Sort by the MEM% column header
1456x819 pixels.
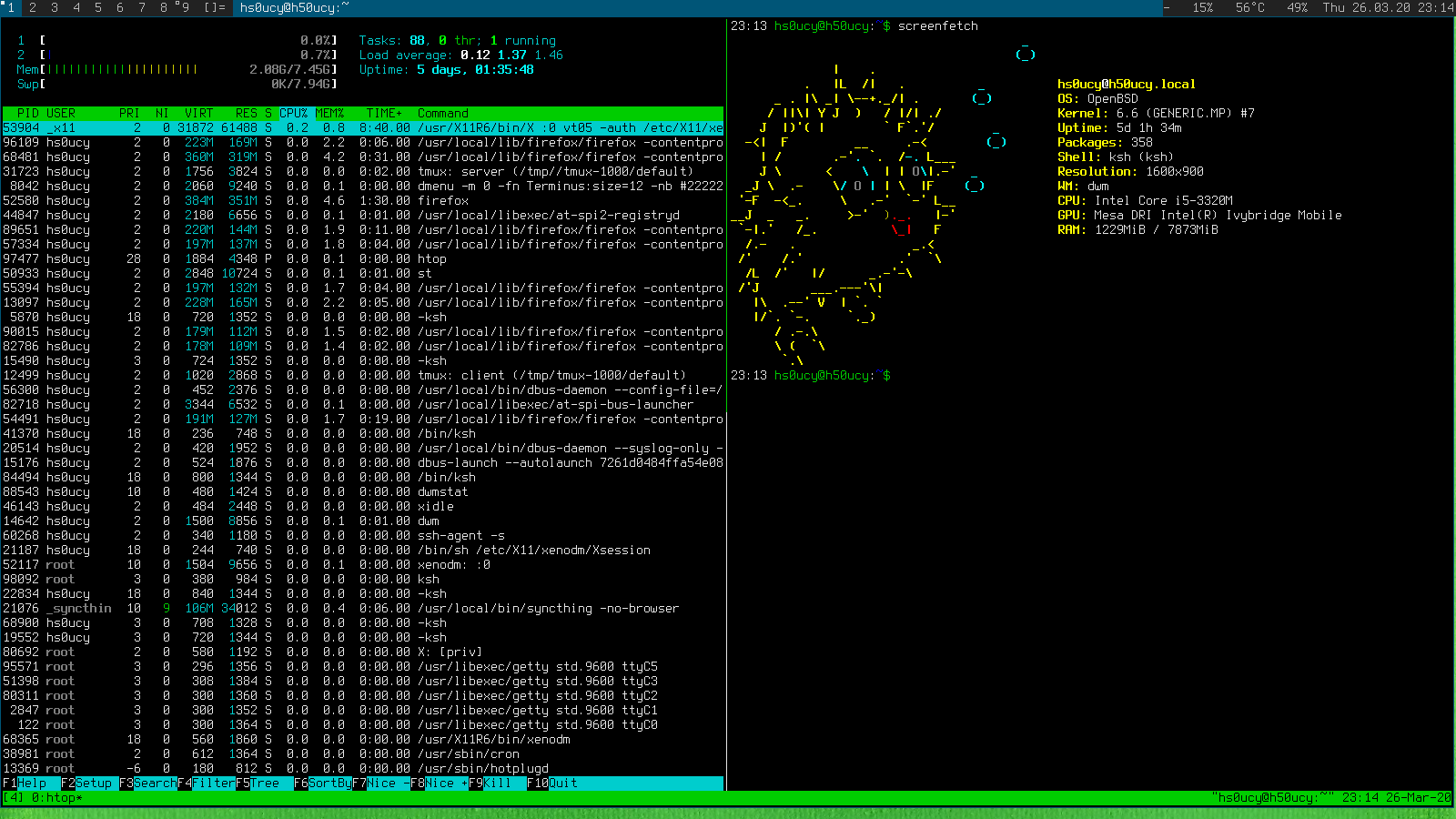pyautogui.click(x=330, y=113)
